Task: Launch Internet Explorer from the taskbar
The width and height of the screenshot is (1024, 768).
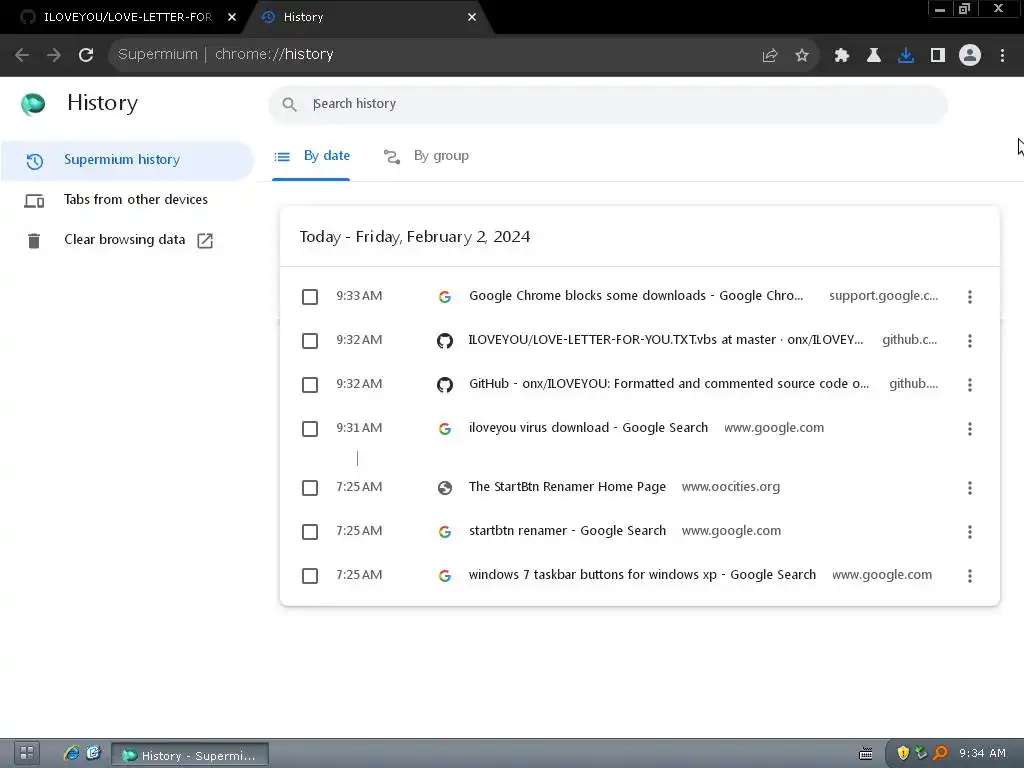Action: (71, 753)
